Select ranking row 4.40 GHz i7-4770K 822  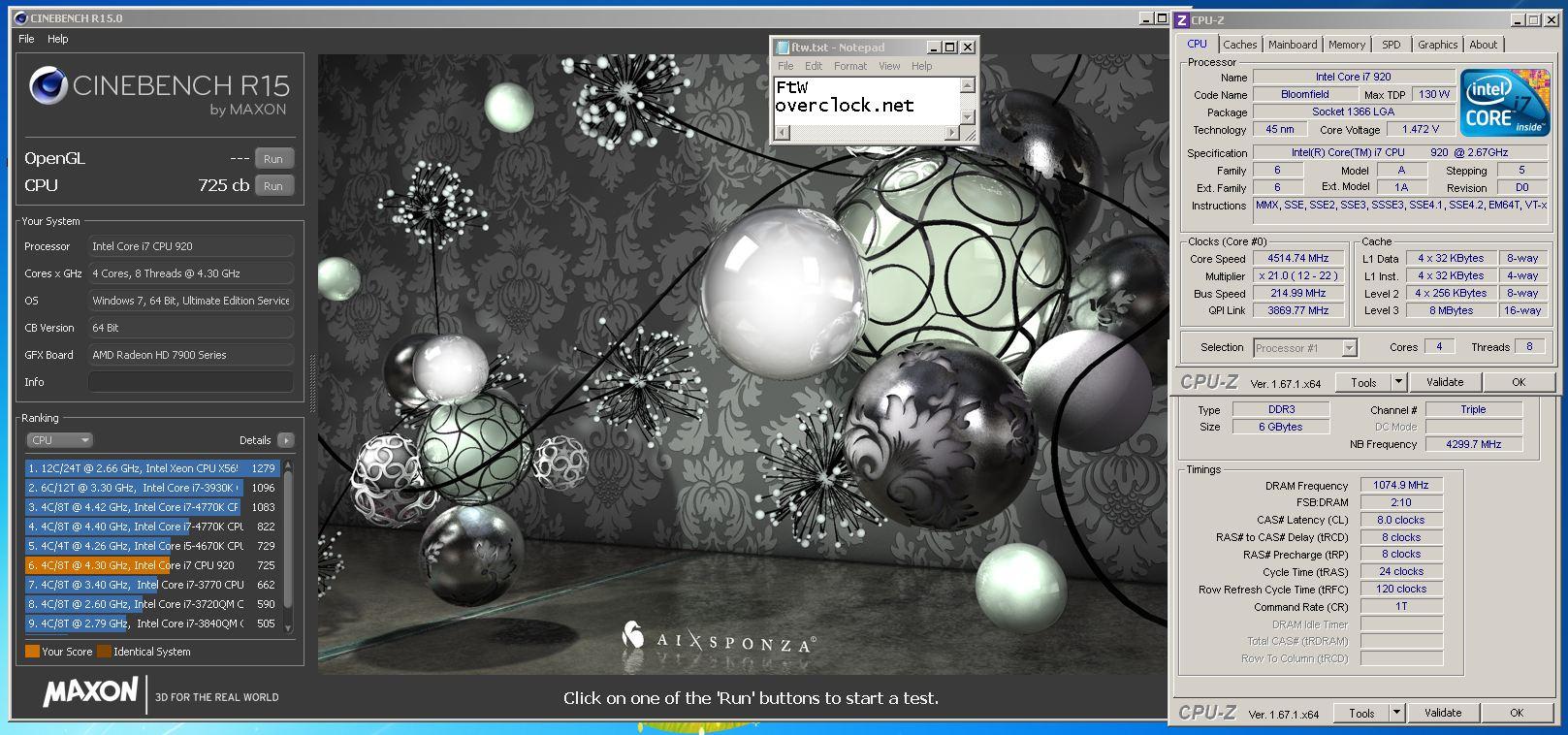point(152,527)
